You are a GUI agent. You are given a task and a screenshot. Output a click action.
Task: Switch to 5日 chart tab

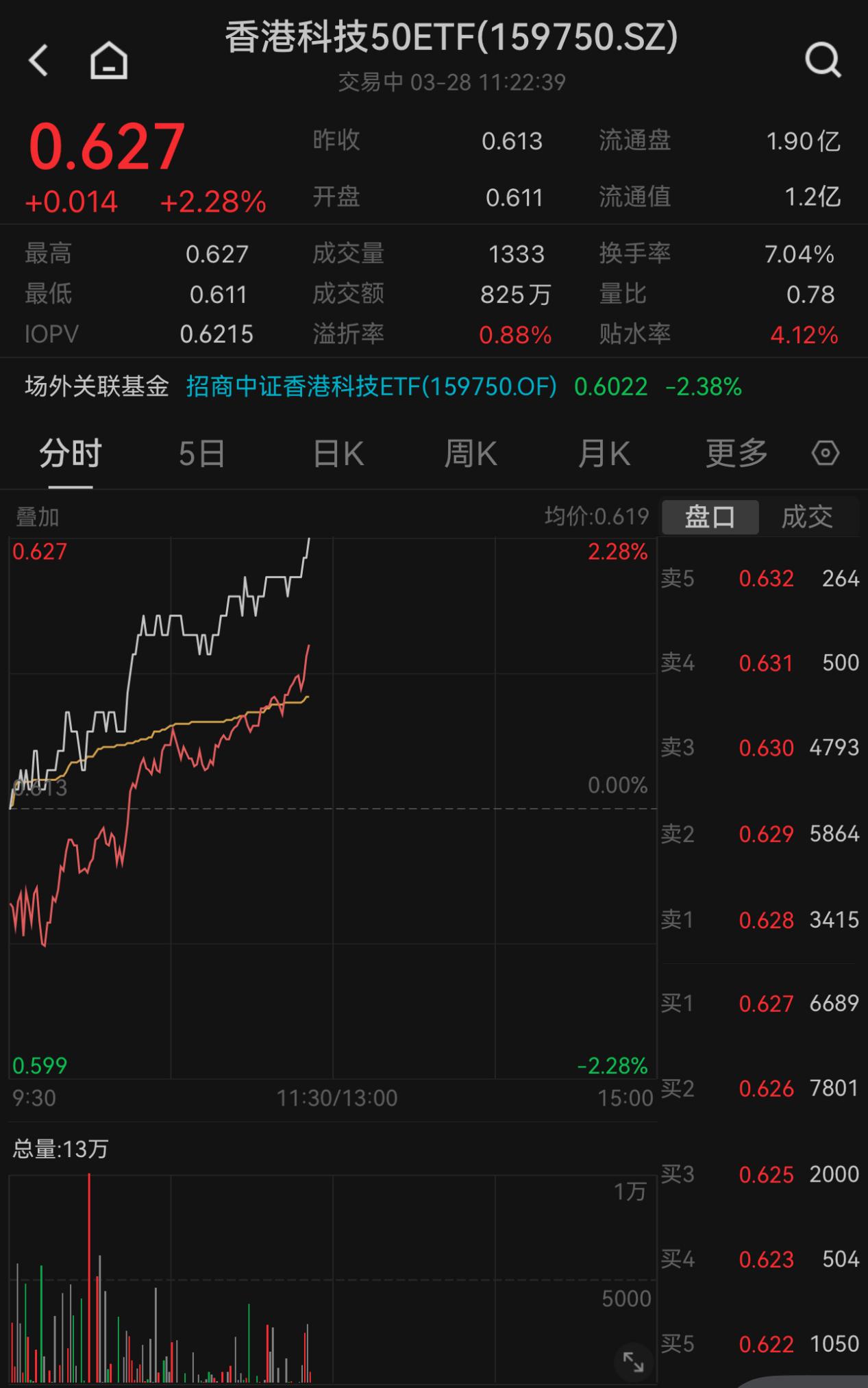[202, 454]
